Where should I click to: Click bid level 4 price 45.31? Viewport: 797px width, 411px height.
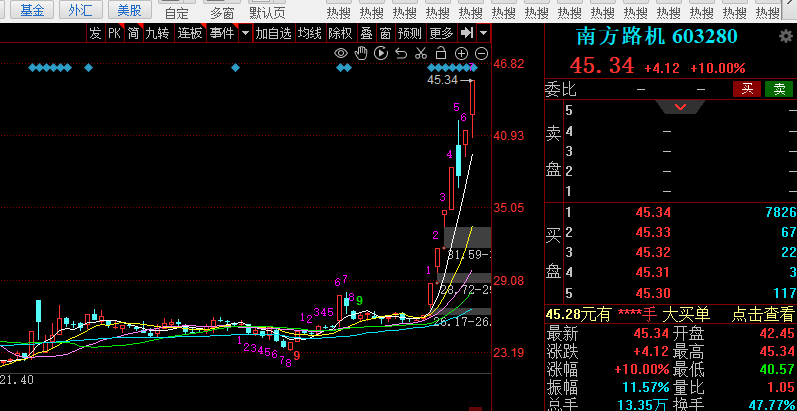pyautogui.click(x=653, y=273)
